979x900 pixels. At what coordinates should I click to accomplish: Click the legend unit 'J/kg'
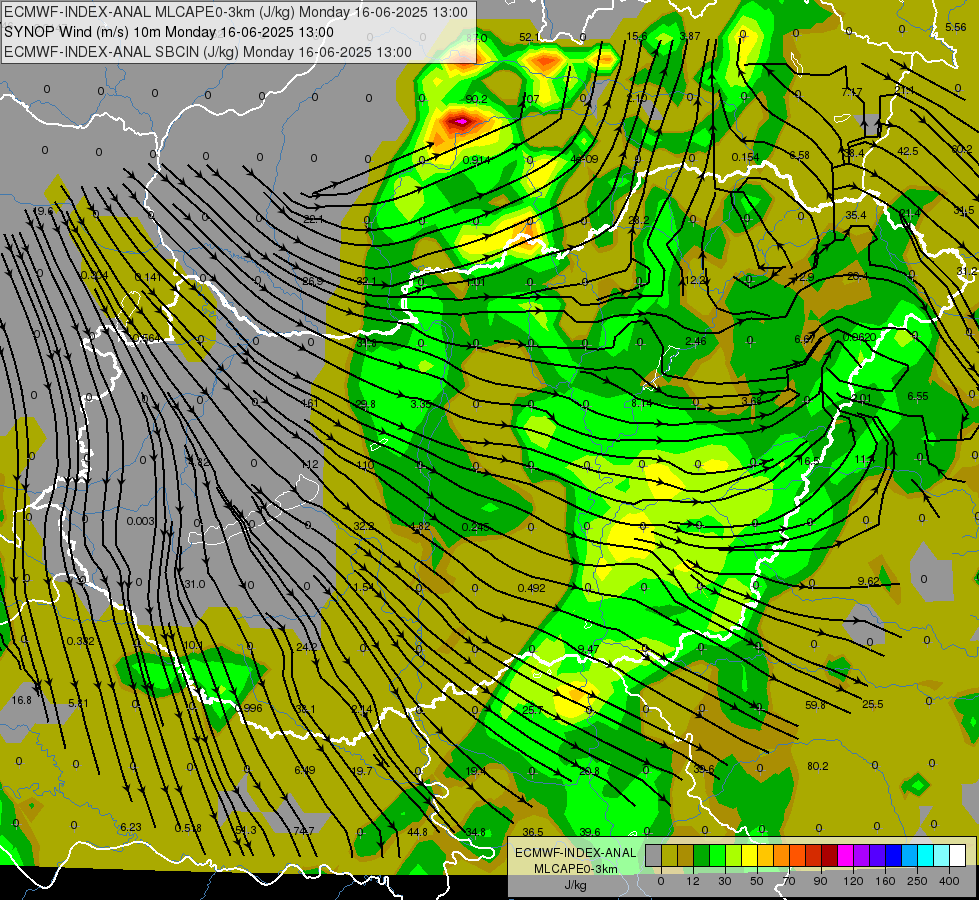576,884
